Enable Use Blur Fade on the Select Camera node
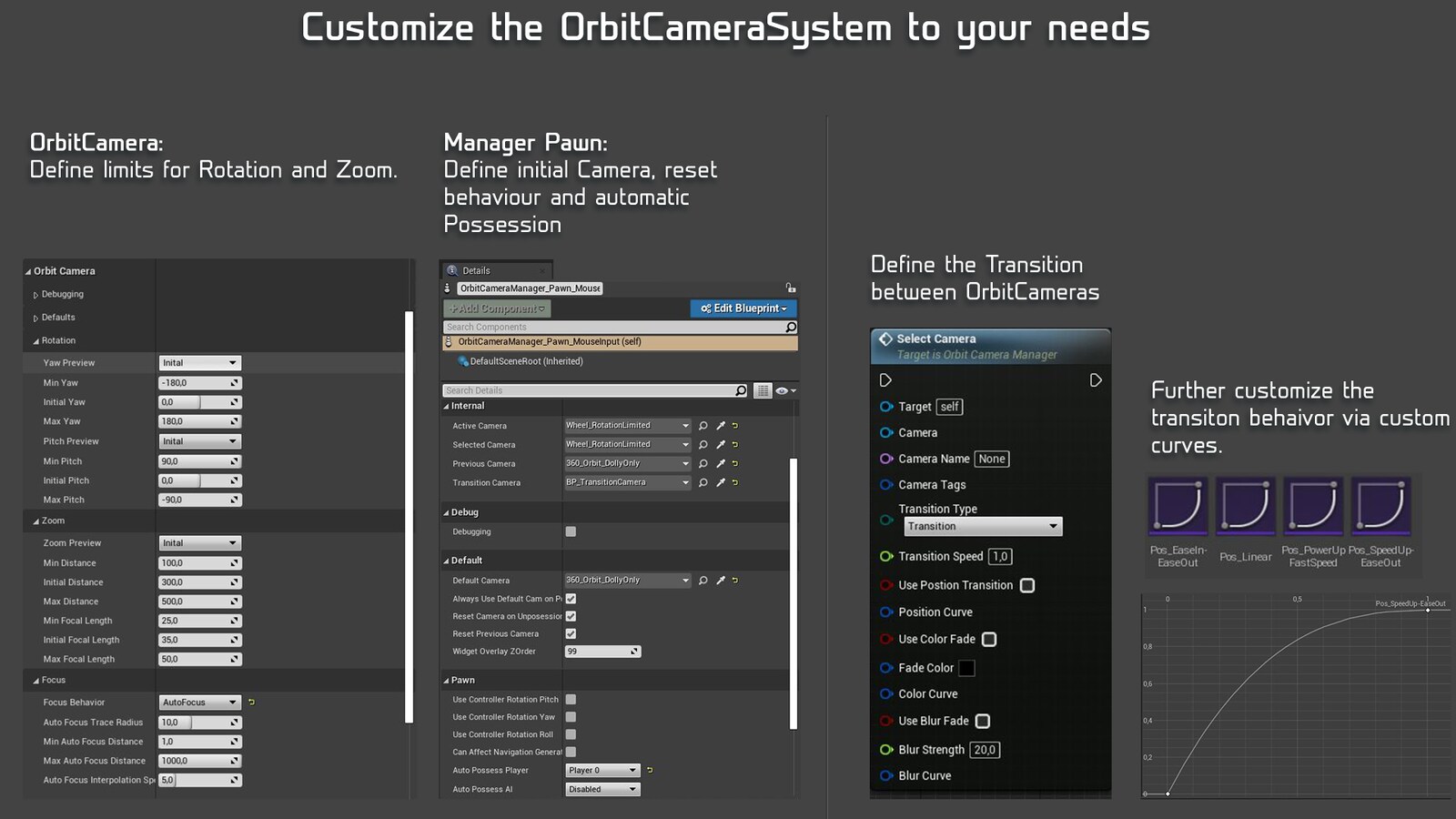Screen dimensions: 1456x819 coord(982,721)
